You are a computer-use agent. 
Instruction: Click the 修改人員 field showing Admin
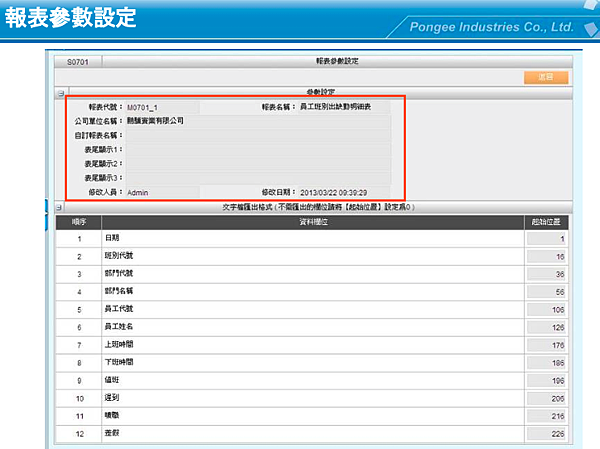[163, 192]
